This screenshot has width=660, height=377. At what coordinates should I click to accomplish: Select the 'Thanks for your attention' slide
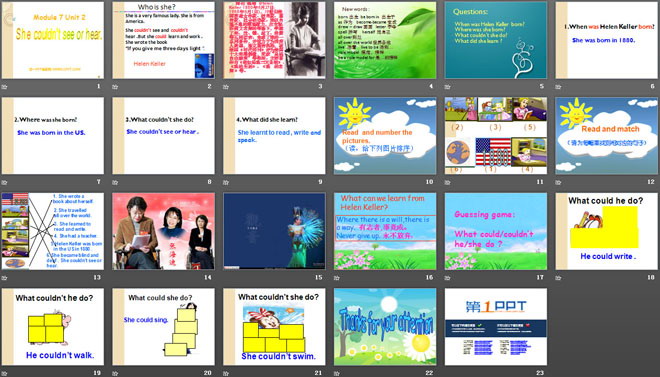click(385, 327)
